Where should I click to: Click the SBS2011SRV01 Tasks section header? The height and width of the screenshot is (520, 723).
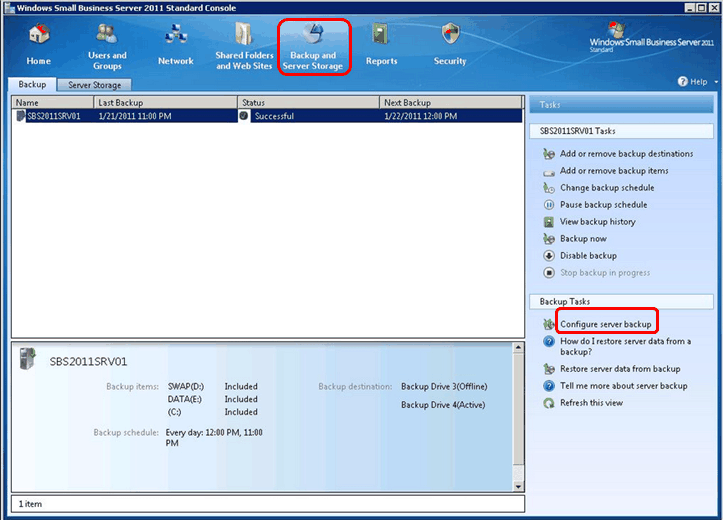[x=621, y=131]
